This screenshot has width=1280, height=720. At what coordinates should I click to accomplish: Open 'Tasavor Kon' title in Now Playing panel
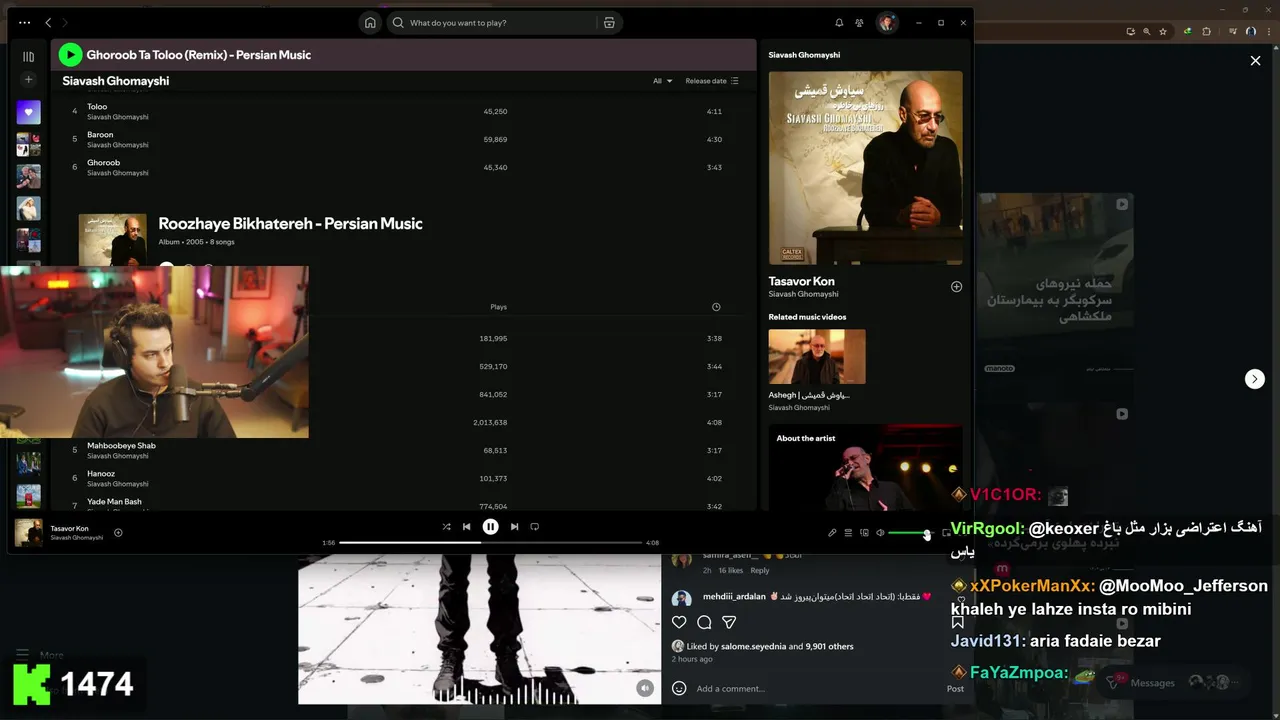click(x=801, y=281)
